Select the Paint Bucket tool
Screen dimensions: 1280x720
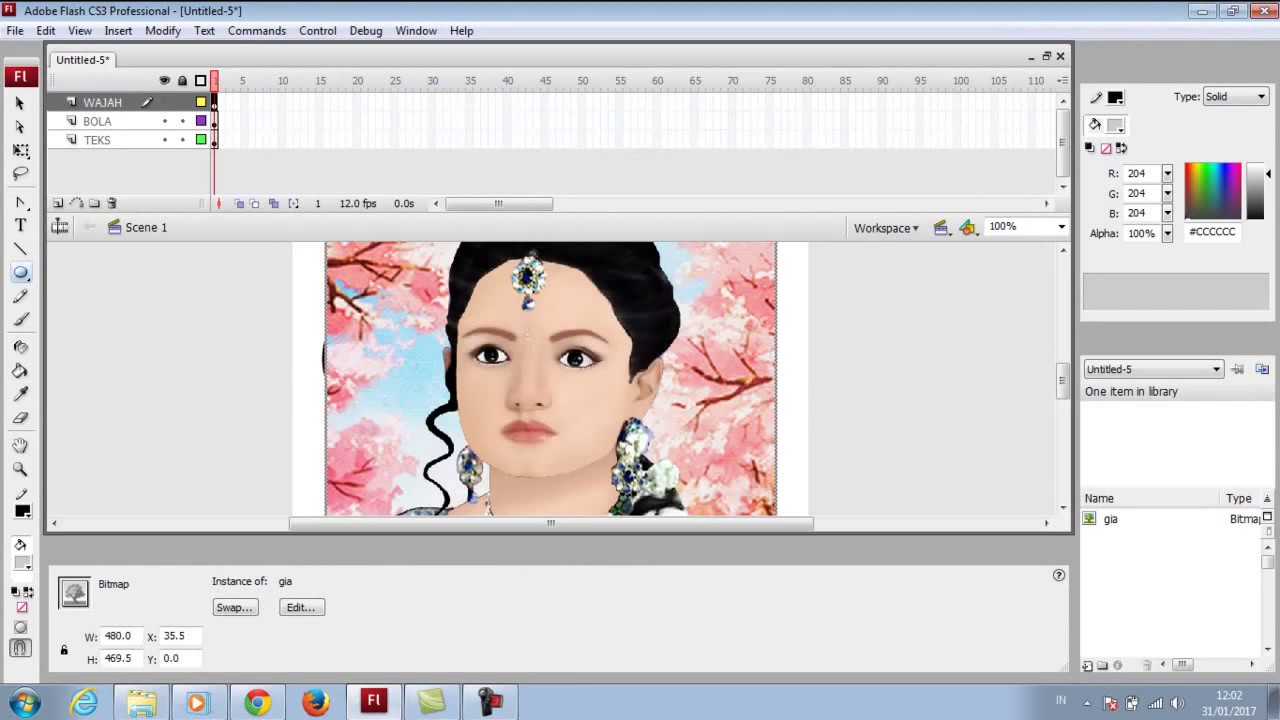(20, 371)
